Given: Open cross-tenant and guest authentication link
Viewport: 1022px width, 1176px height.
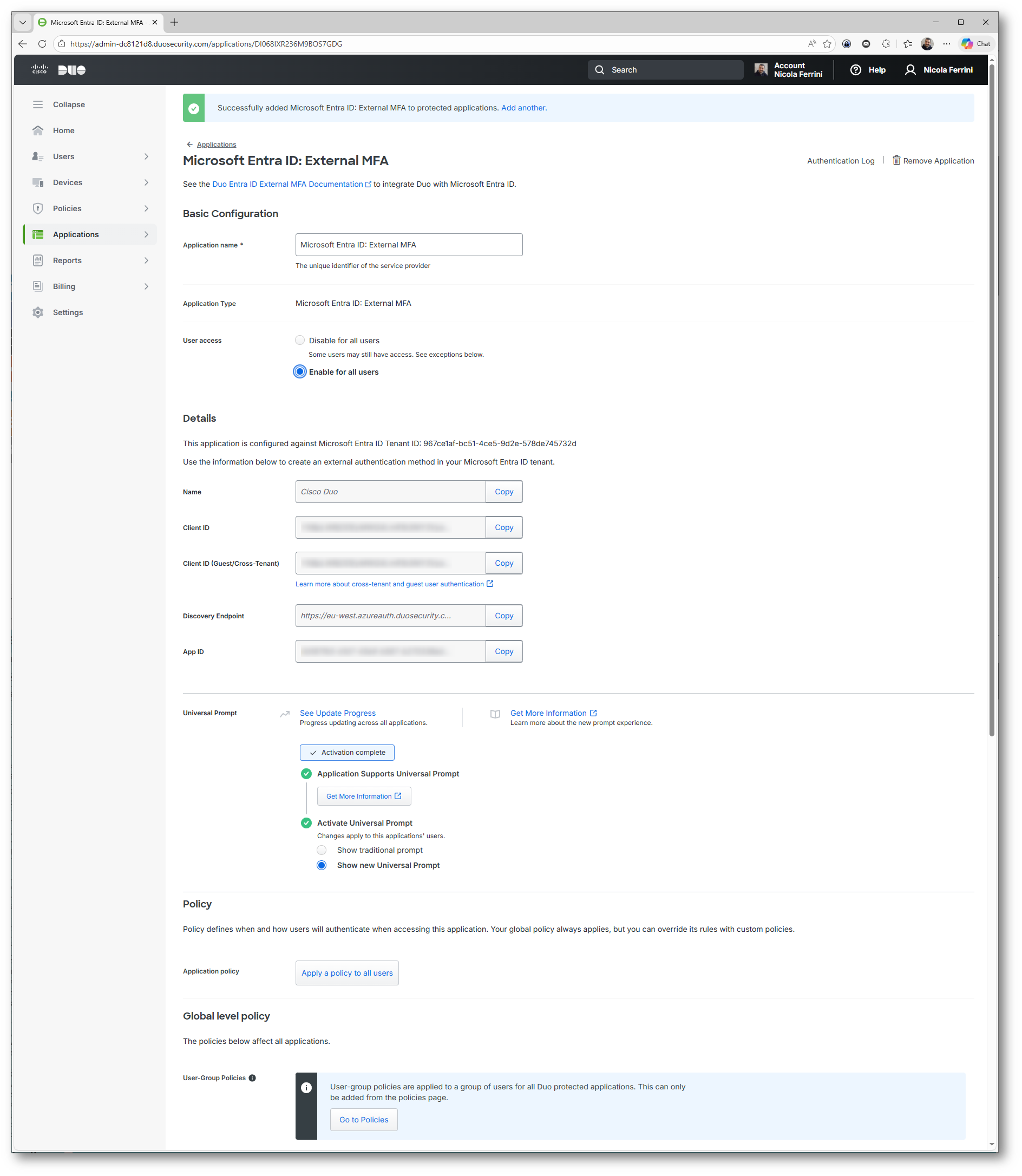Looking at the screenshot, I should [394, 584].
